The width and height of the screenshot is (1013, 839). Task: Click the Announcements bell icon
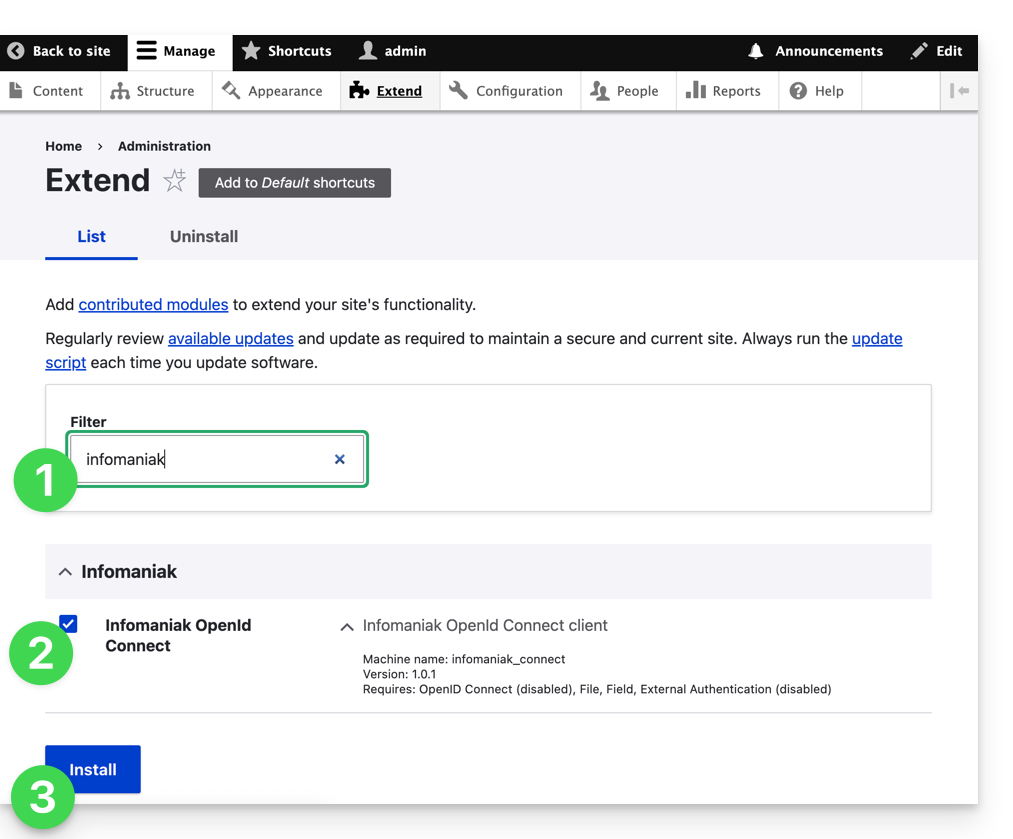pos(755,51)
